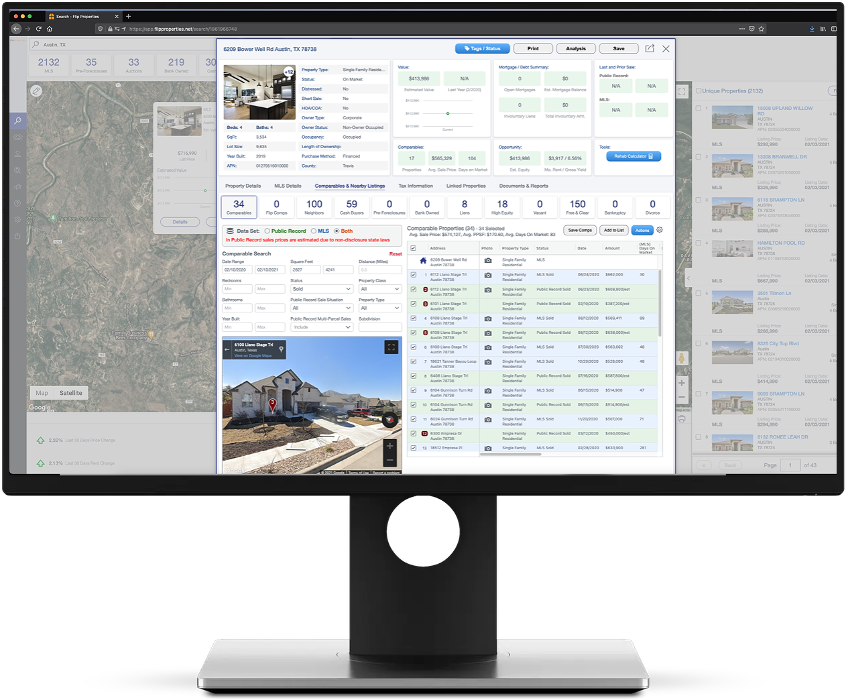
Task: Click the blue home icon for subject property
Action: pyautogui.click(x=423, y=261)
